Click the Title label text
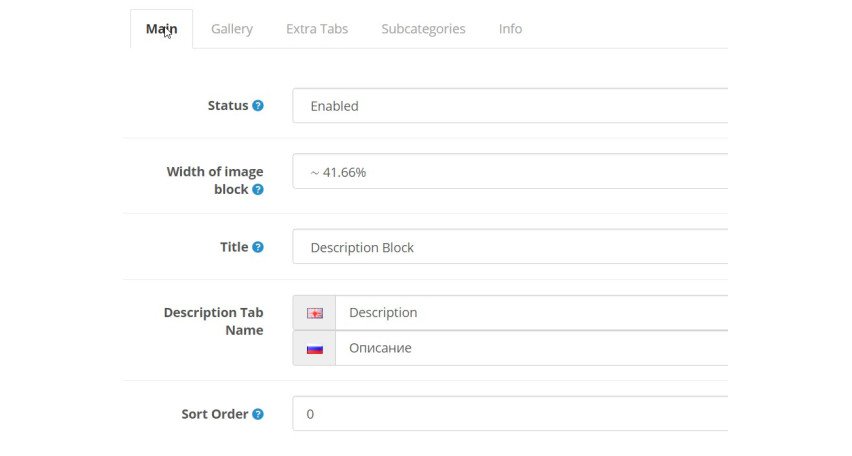This screenshot has height=456, width=852. tap(234, 247)
